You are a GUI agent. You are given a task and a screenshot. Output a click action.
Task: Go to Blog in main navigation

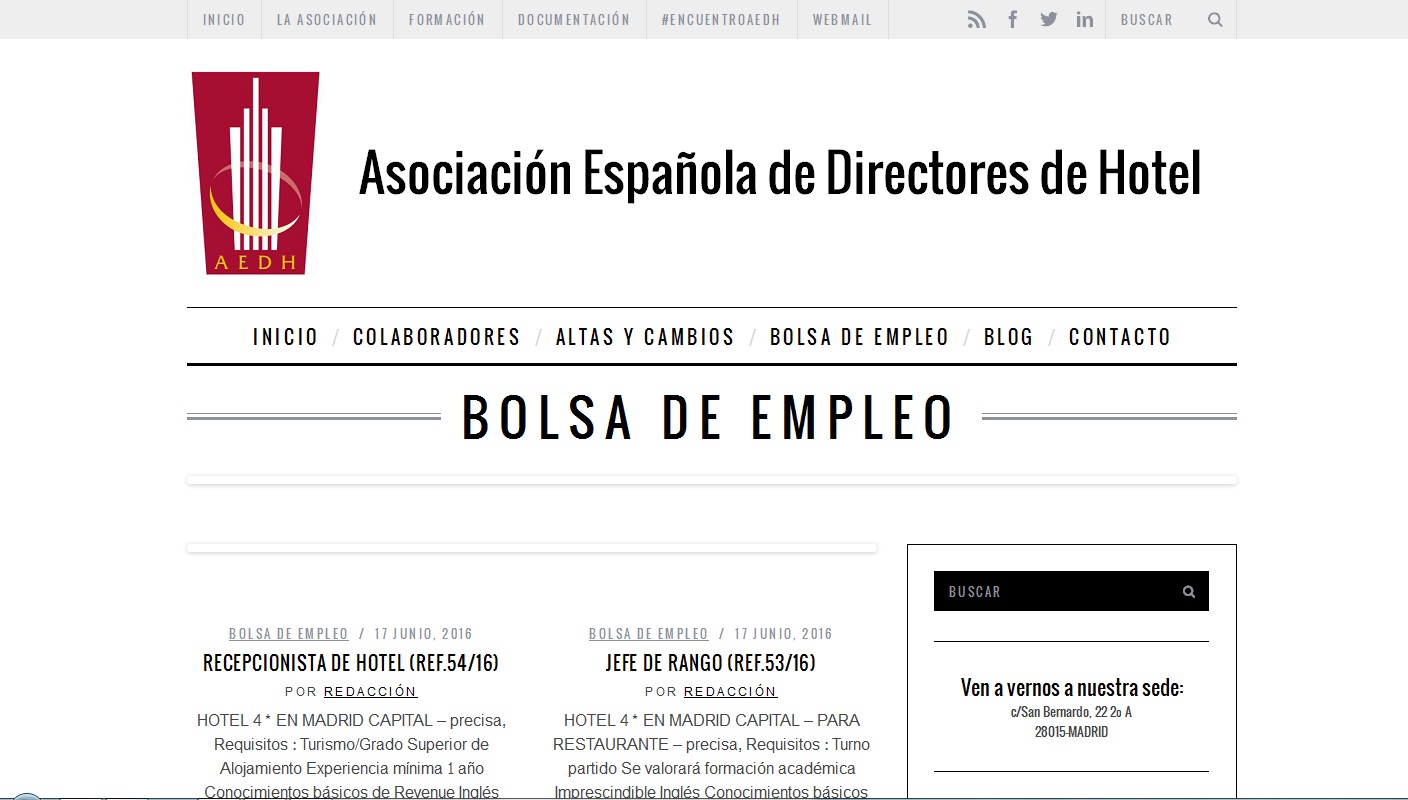coord(1008,337)
